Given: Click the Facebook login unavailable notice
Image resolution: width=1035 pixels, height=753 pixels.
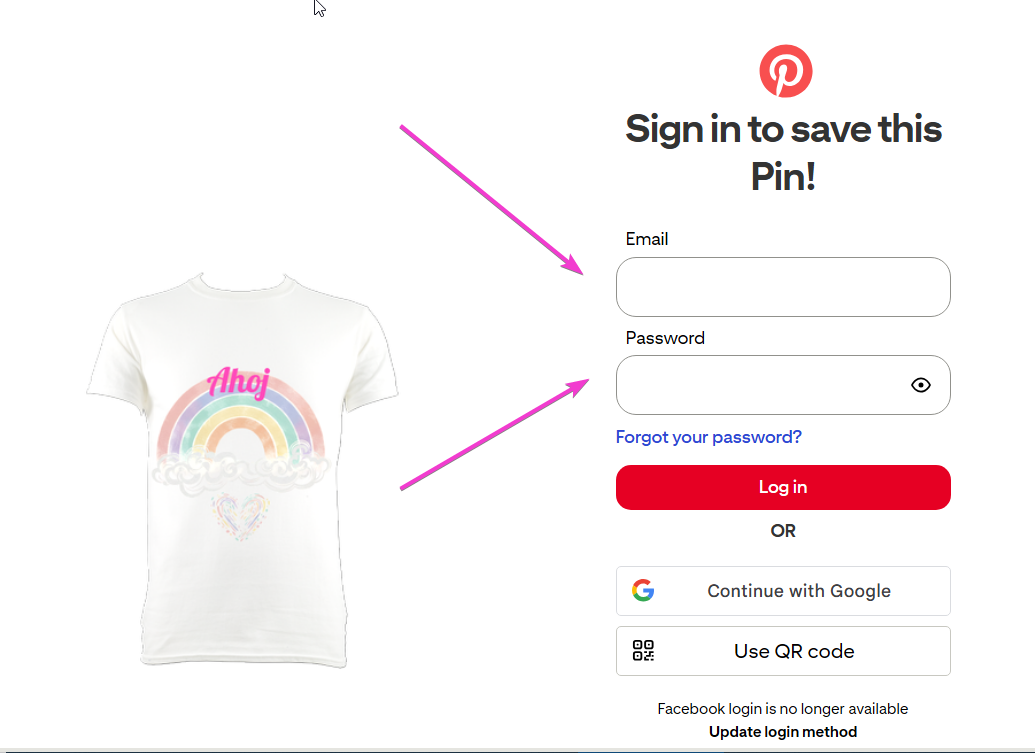Looking at the screenshot, I should pos(783,708).
